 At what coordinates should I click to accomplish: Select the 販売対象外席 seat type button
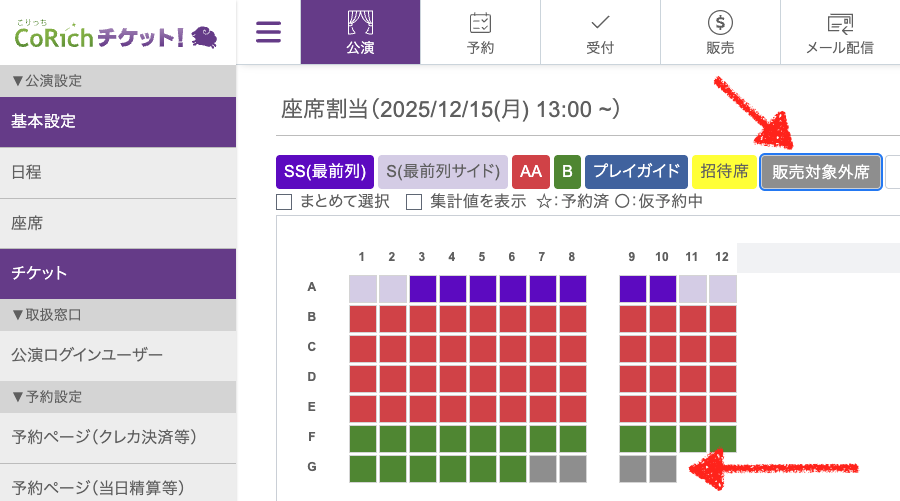820,172
